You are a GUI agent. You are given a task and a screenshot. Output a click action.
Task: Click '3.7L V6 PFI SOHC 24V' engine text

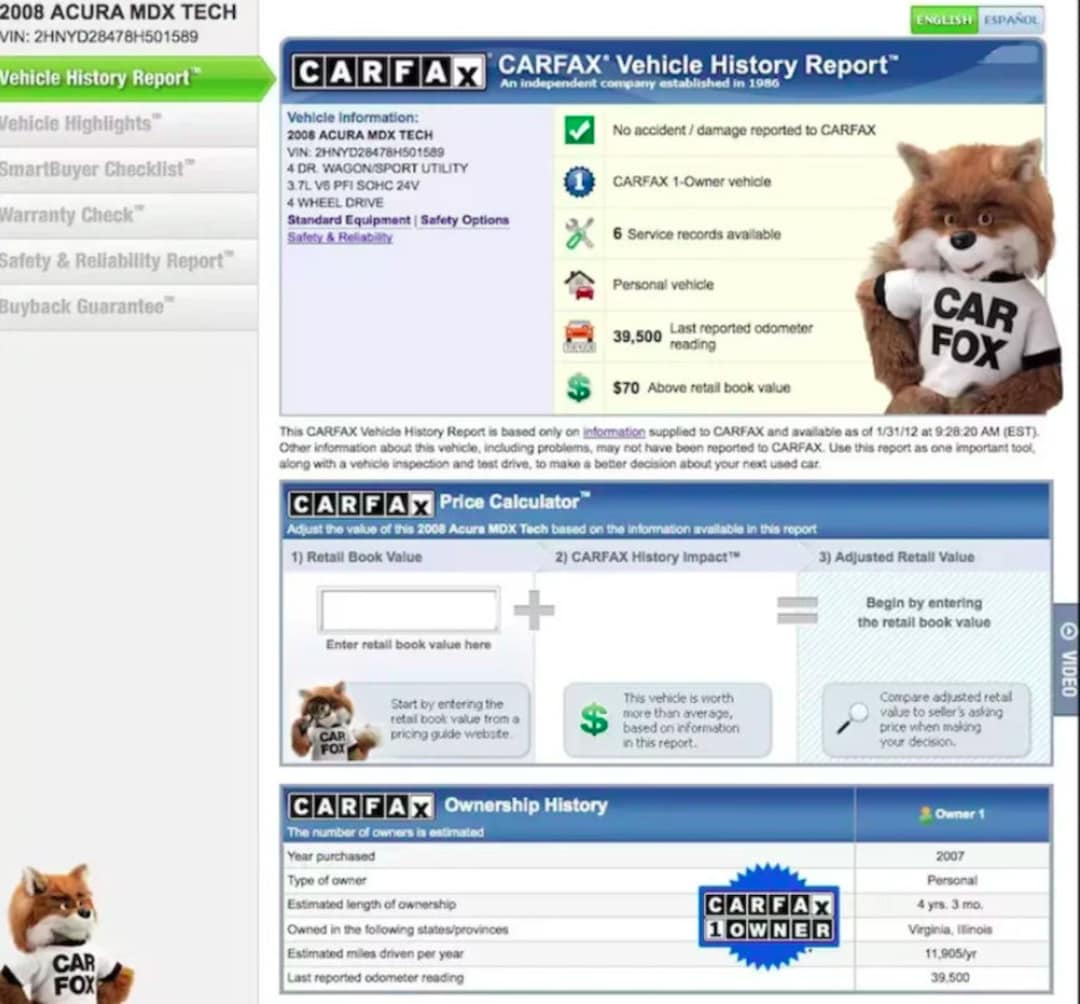point(353,185)
